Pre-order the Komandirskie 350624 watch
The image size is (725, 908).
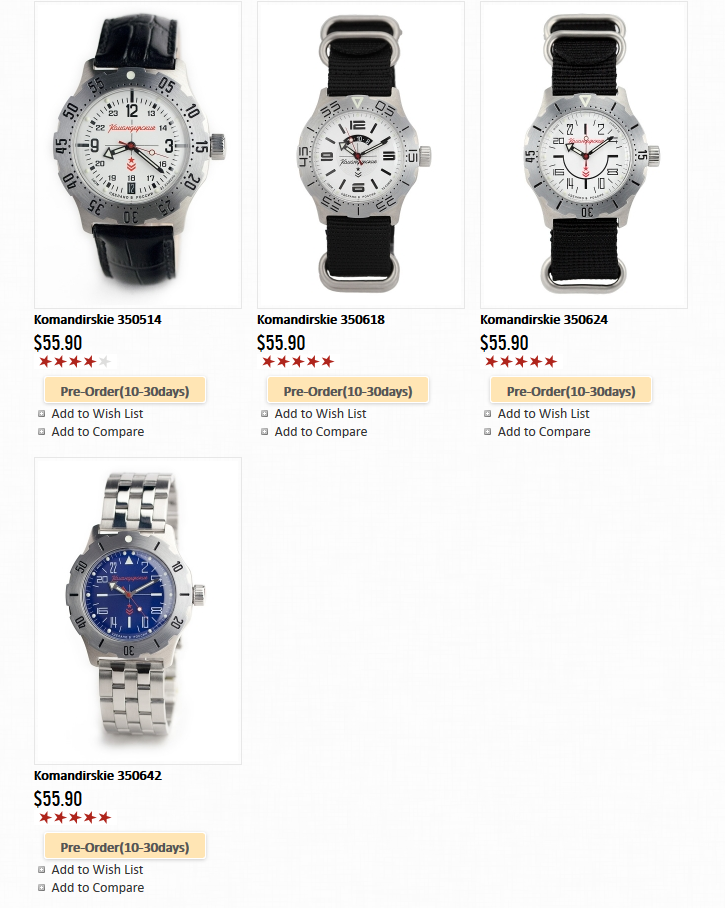coord(571,391)
